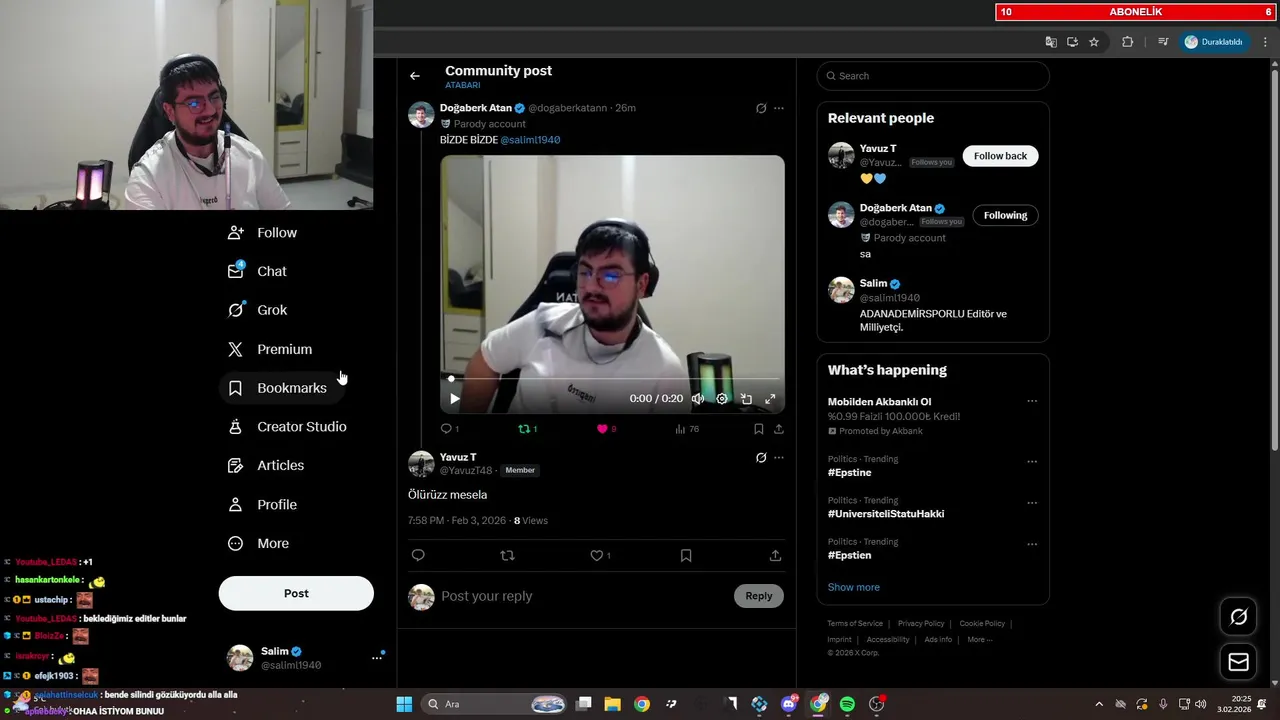1280x720 pixels.
Task: Click reply icon below Yavuz T's post
Action: pyautogui.click(x=418, y=556)
